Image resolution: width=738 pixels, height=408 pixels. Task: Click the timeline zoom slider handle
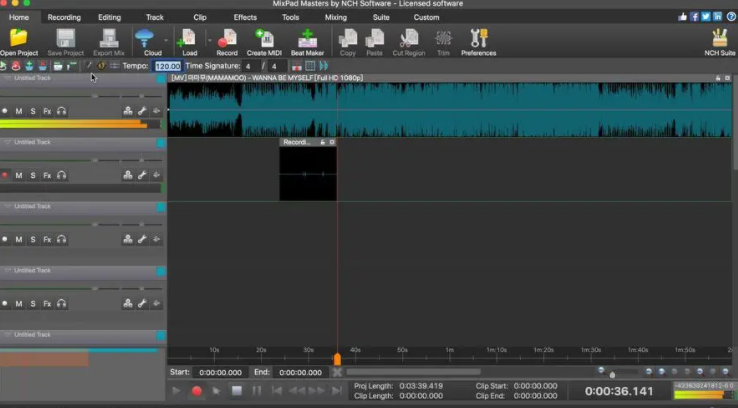tap(612, 375)
